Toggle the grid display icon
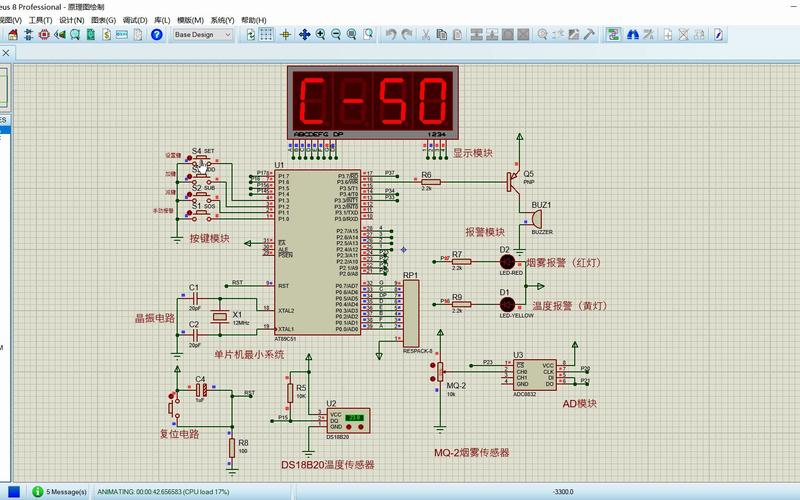800x500 pixels. click(266, 35)
